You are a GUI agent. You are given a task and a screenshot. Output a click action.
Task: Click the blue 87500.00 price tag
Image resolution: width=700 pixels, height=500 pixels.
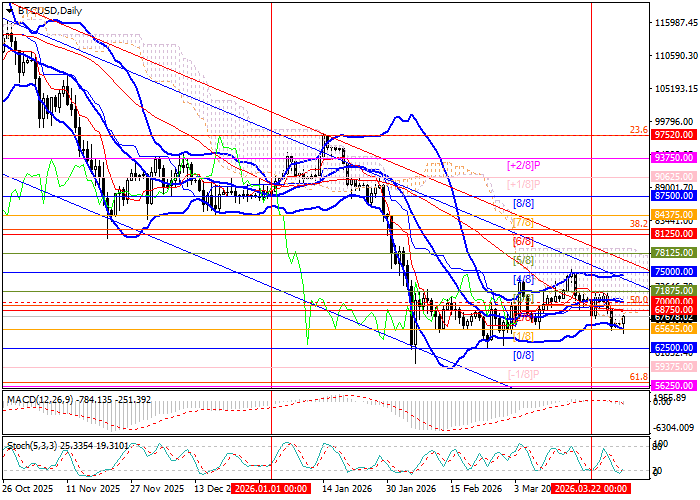[671, 198]
